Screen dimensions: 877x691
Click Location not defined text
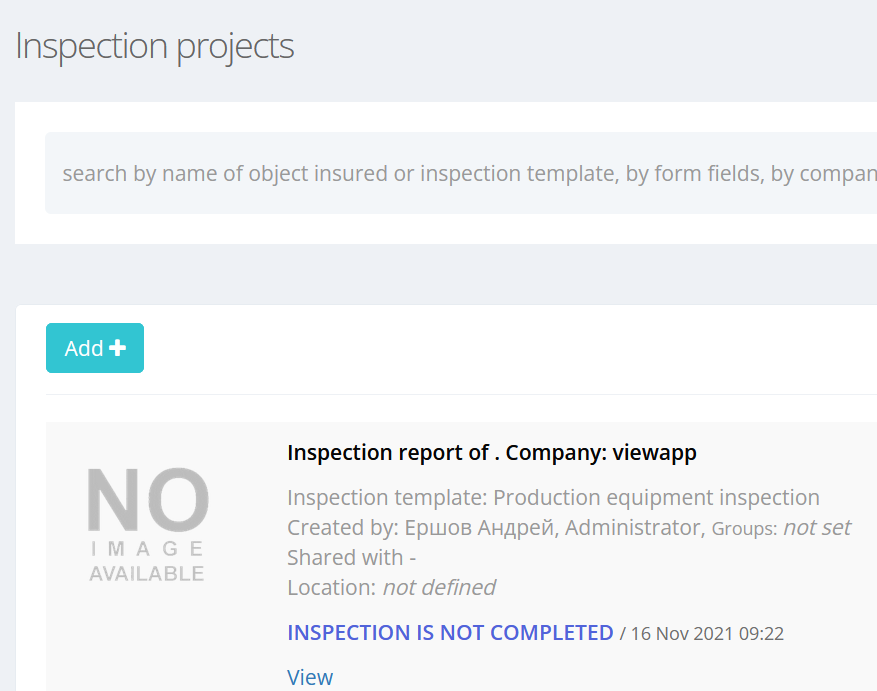click(438, 587)
